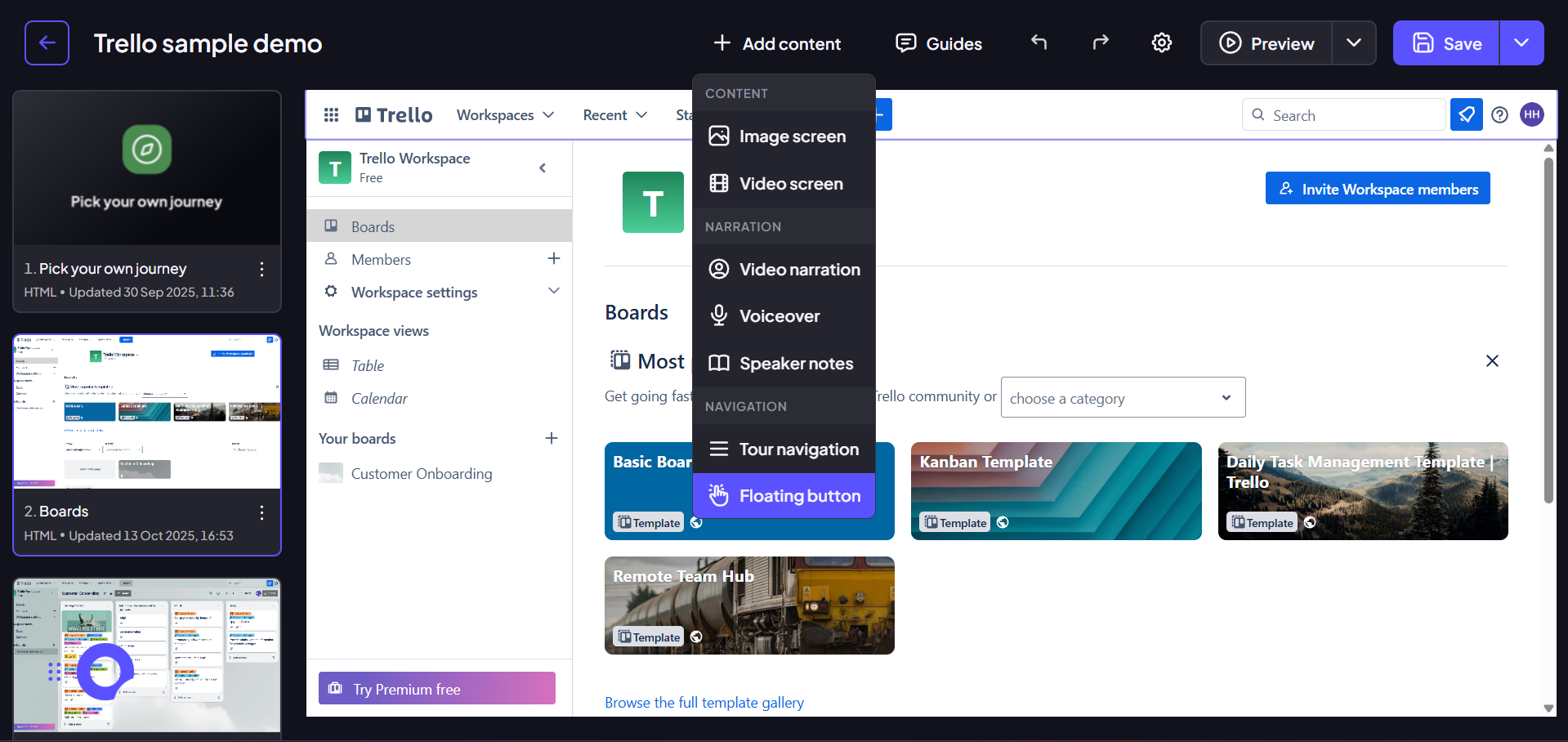
Task: Open Save options dropdown arrow
Action: [1521, 42]
